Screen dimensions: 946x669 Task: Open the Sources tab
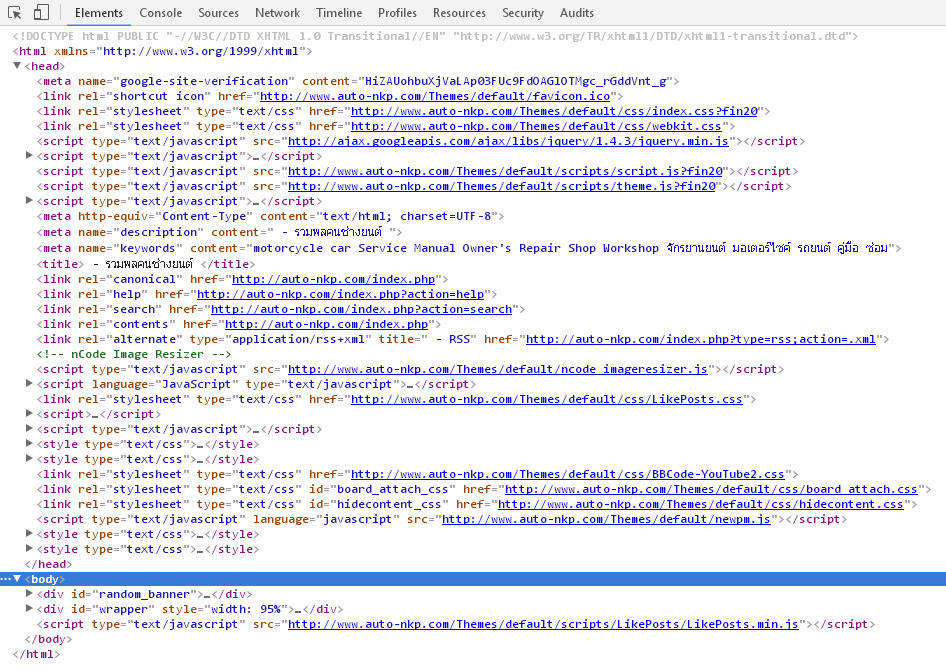pyautogui.click(x=218, y=13)
